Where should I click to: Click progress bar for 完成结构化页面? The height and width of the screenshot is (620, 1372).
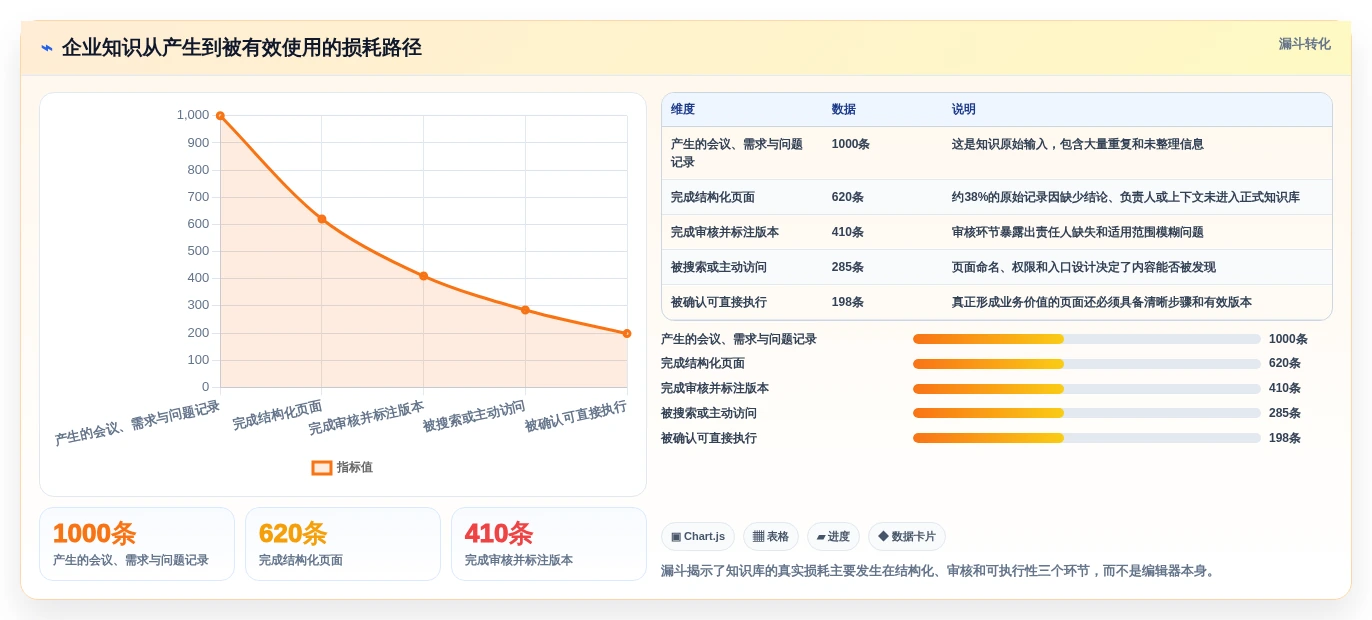coord(1087,364)
